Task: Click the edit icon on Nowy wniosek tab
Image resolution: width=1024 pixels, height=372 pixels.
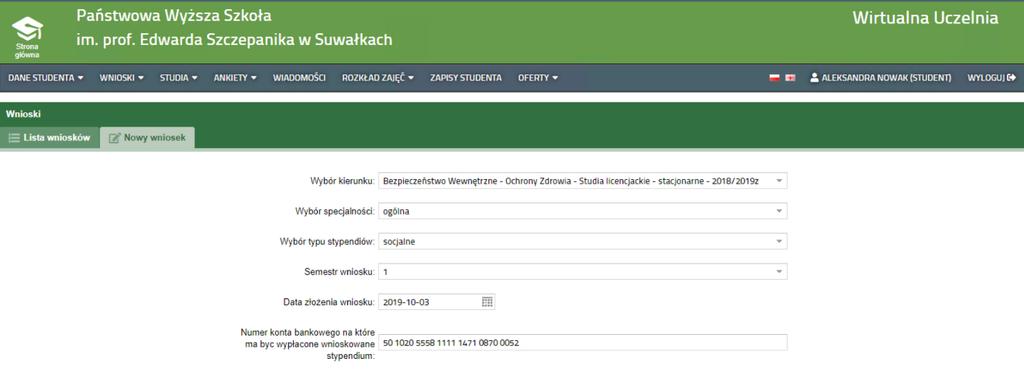Action: [115, 138]
